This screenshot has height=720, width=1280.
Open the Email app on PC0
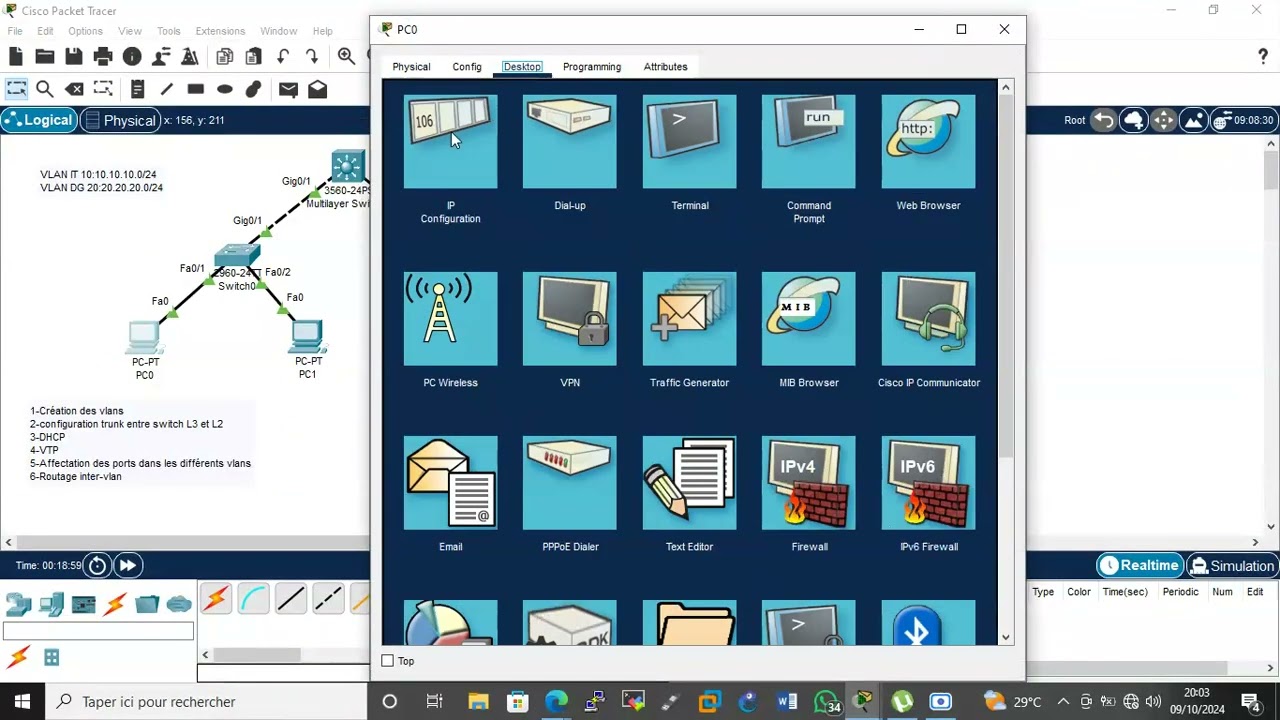coord(450,483)
